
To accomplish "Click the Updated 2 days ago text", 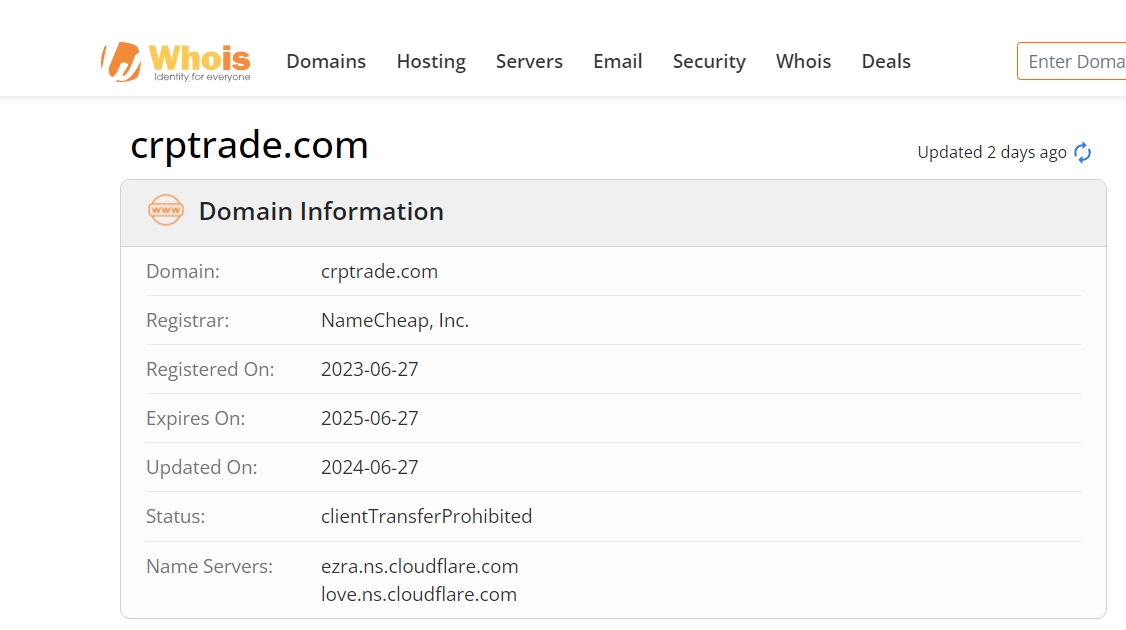I will click(991, 152).
